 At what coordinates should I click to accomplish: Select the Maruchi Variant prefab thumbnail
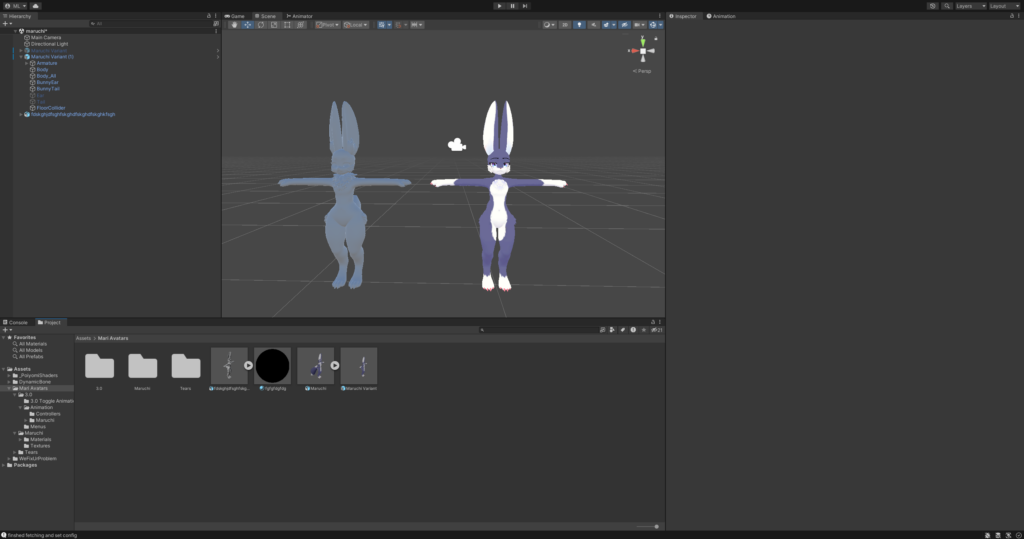pos(359,366)
